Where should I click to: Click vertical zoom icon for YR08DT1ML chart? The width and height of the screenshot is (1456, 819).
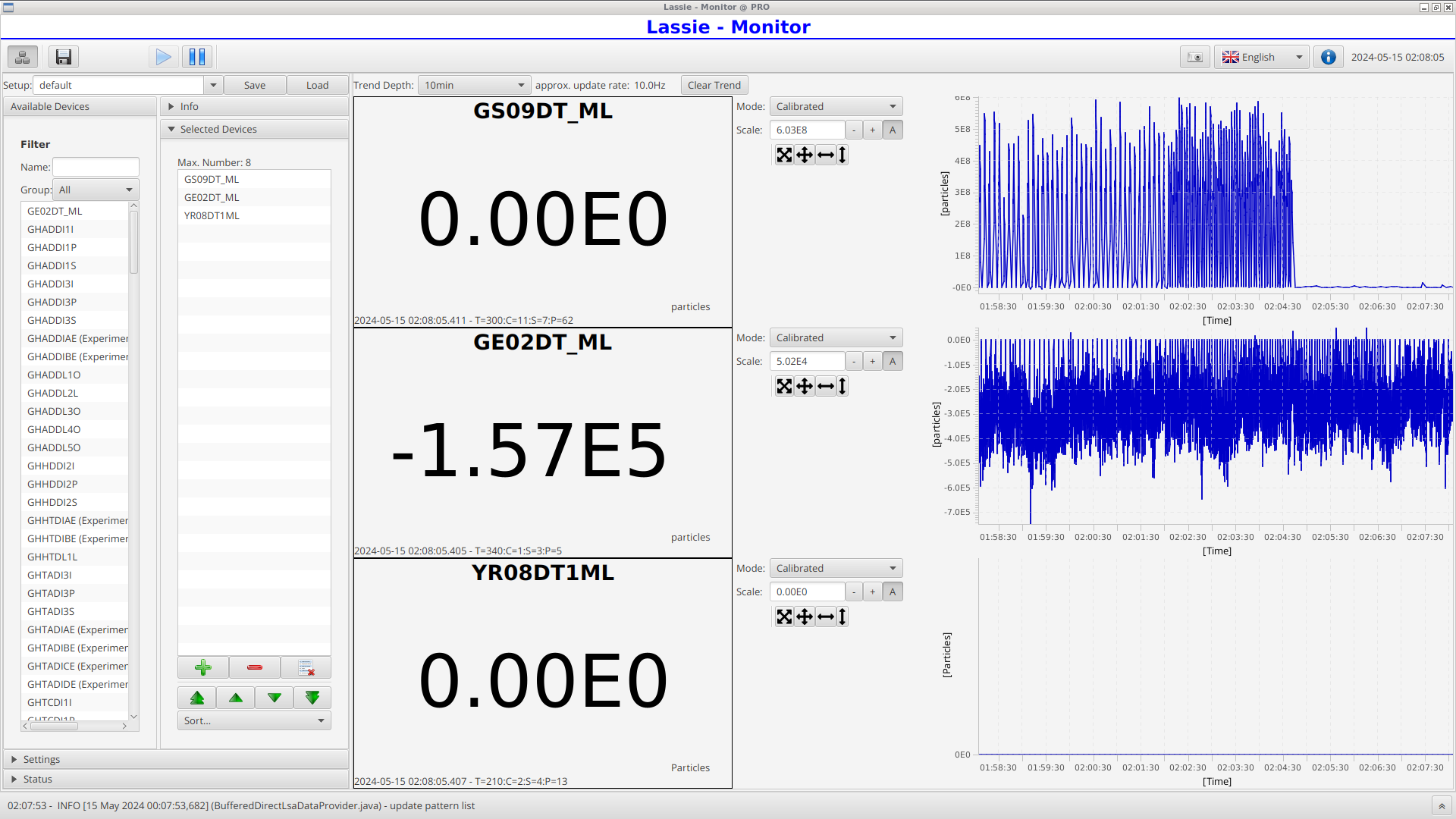(x=843, y=617)
